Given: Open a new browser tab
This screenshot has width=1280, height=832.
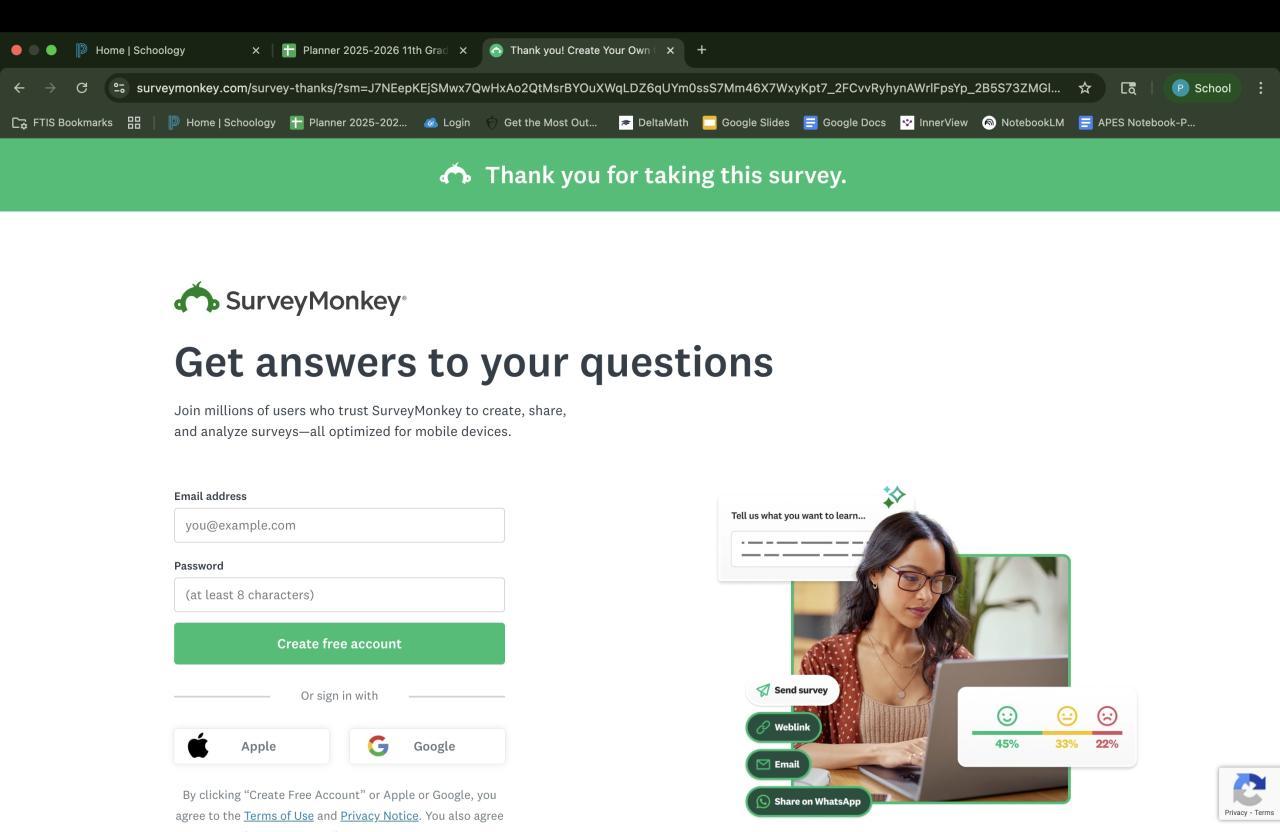Looking at the screenshot, I should 702,50.
